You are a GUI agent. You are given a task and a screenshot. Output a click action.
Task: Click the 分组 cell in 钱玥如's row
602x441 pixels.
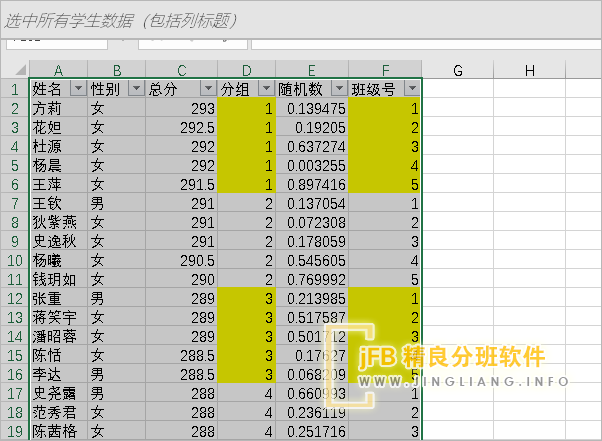click(246, 279)
